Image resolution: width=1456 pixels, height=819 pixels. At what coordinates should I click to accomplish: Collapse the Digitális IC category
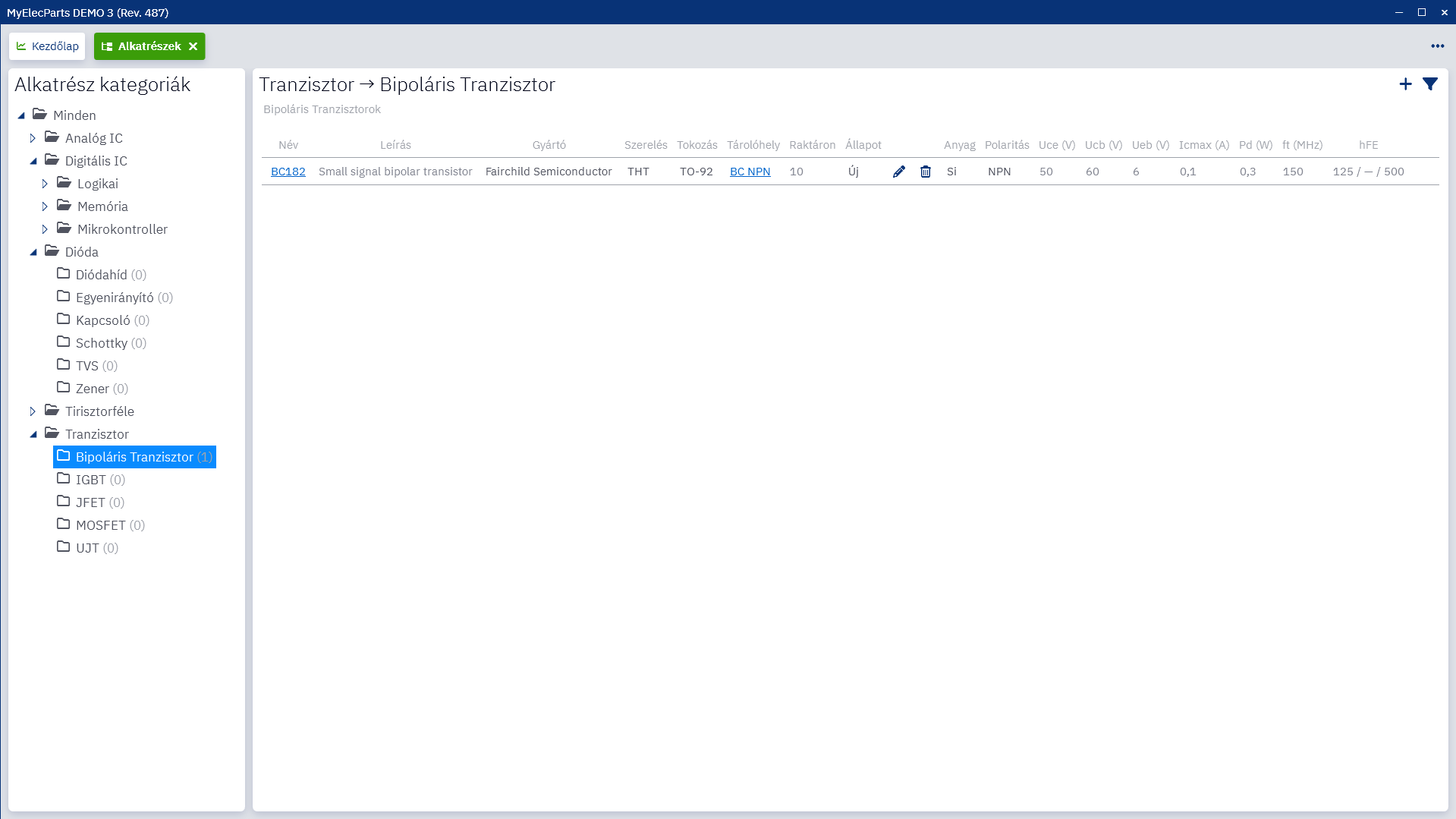(33, 161)
